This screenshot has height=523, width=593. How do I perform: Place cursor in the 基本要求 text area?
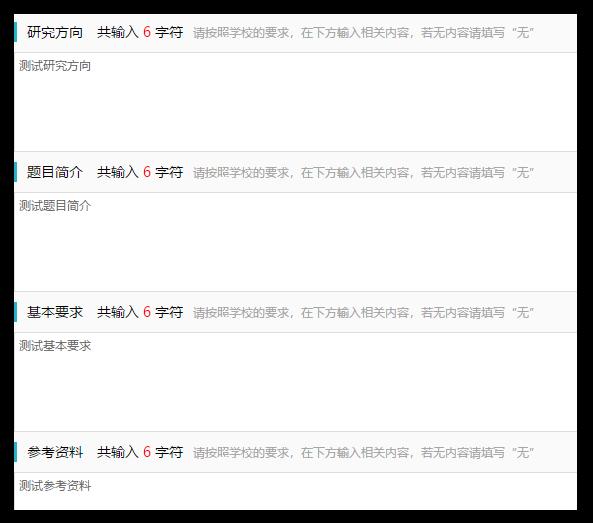point(295,382)
